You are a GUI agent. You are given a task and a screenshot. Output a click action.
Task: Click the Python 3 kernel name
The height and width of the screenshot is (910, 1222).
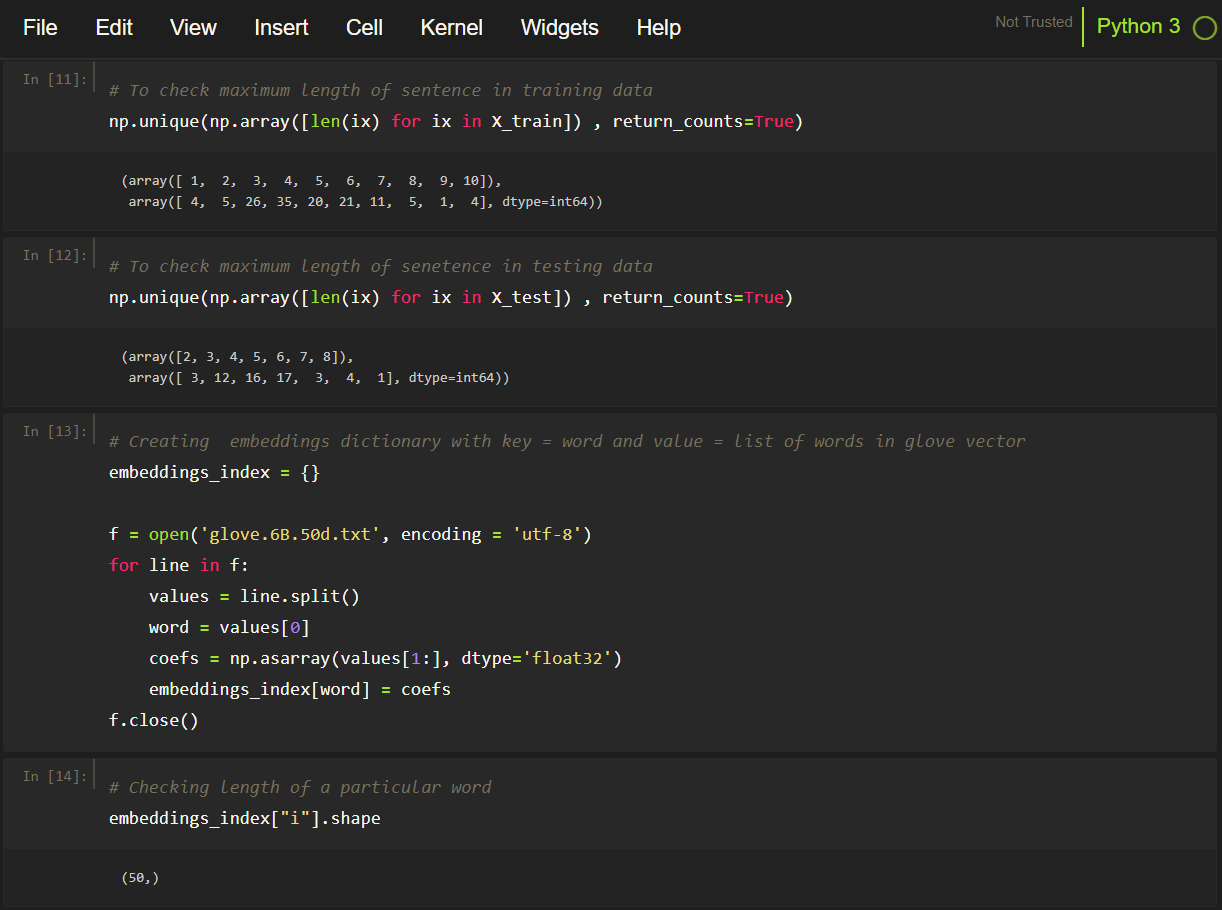1138,26
